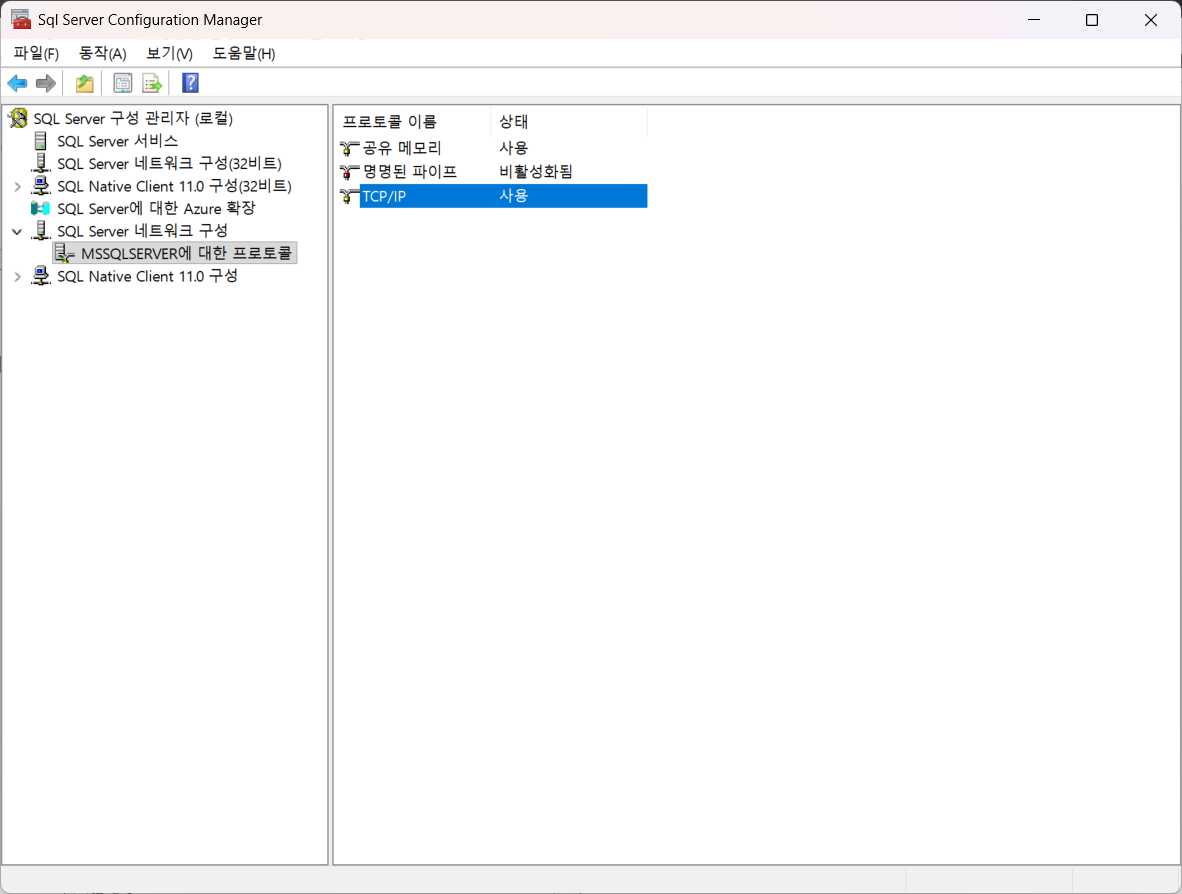Click the Help question mark toolbar icon
The height and width of the screenshot is (894, 1182).
[191, 83]
